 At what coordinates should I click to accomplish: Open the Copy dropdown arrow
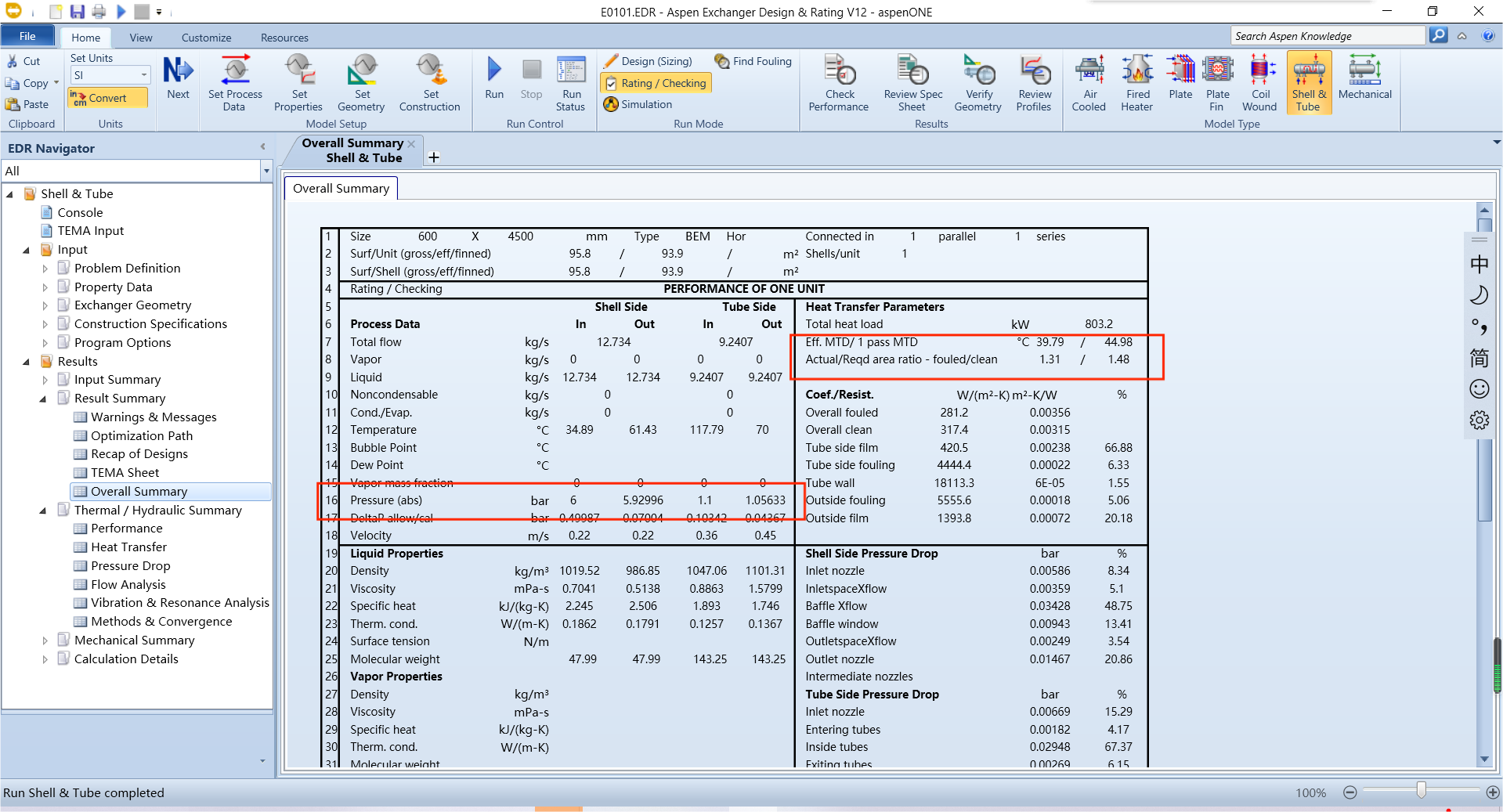[56, 83]
